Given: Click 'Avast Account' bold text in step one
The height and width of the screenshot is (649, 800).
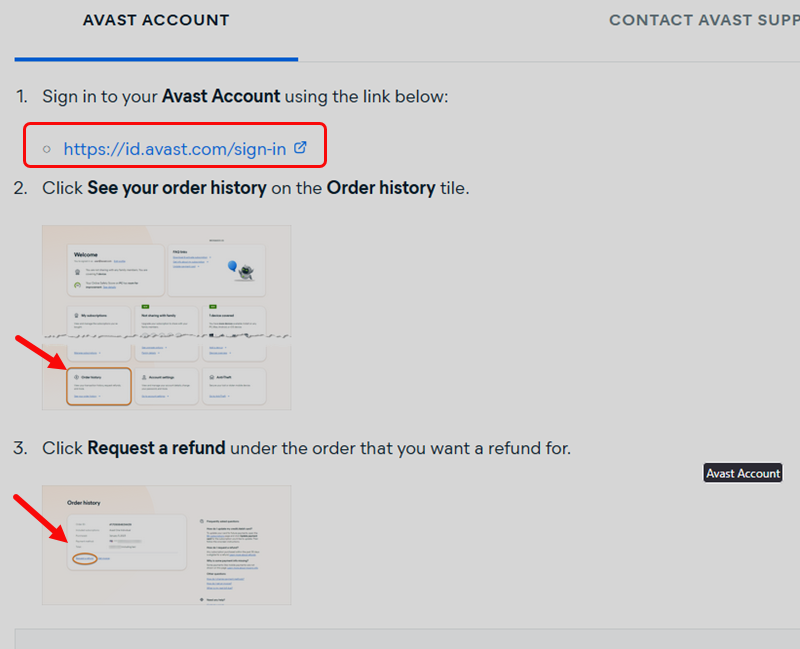Looking at the screenshot, I should 221,96.
